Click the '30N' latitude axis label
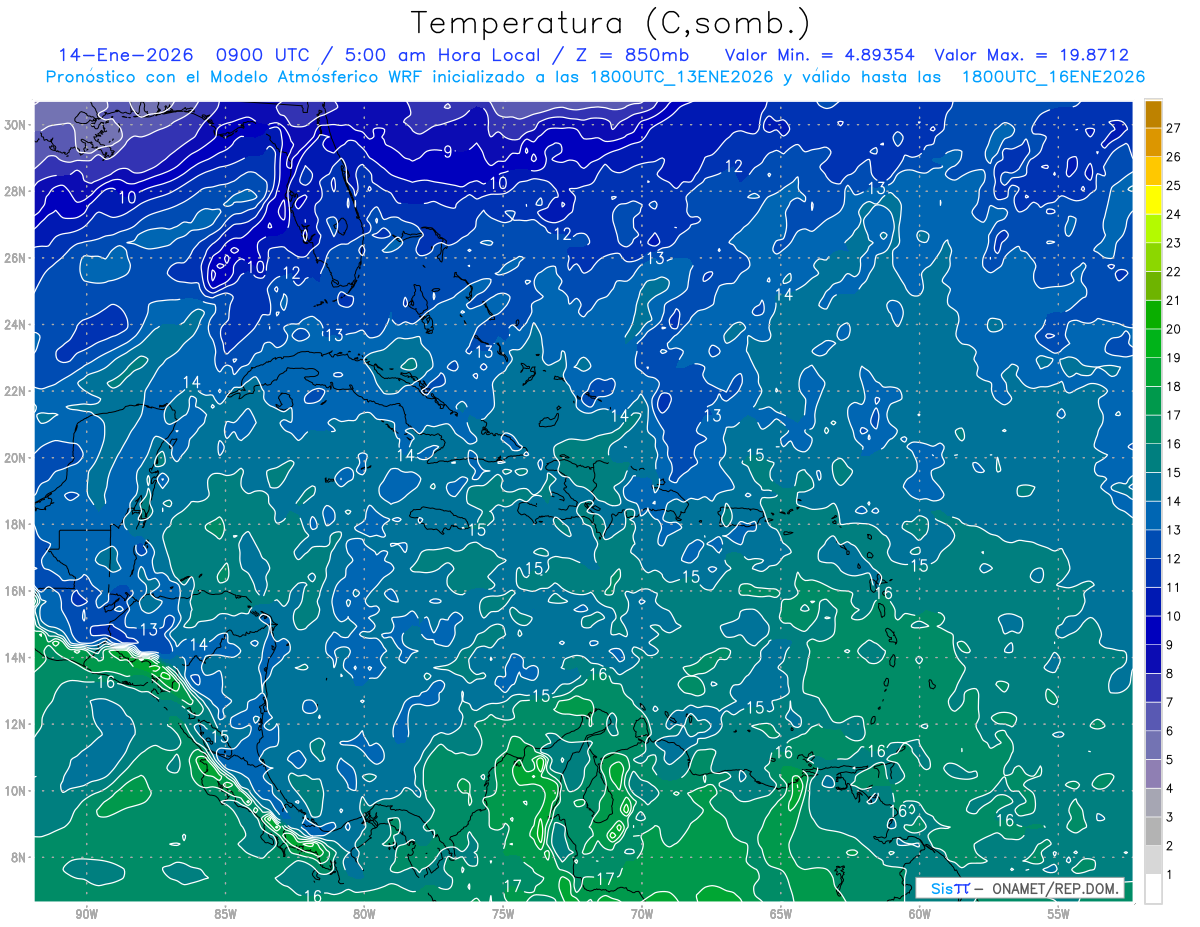 [17, 125]
